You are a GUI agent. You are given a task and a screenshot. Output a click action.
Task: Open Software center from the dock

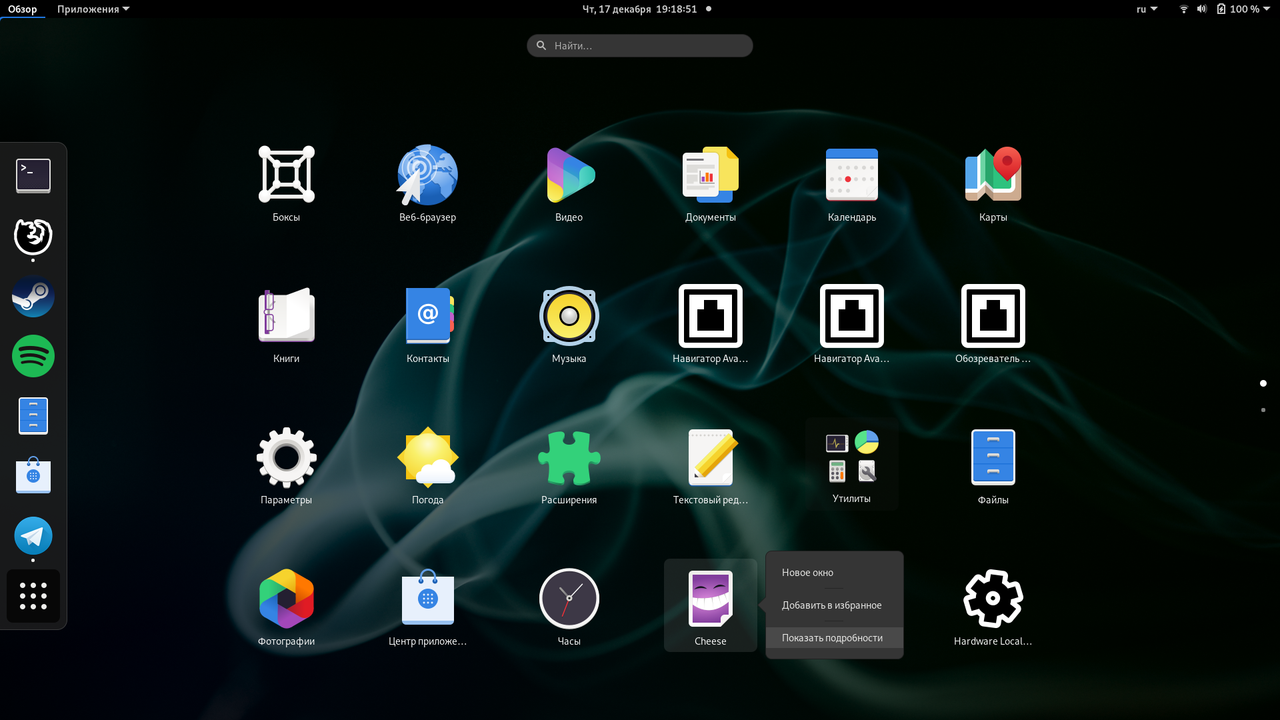coord(33,476)
